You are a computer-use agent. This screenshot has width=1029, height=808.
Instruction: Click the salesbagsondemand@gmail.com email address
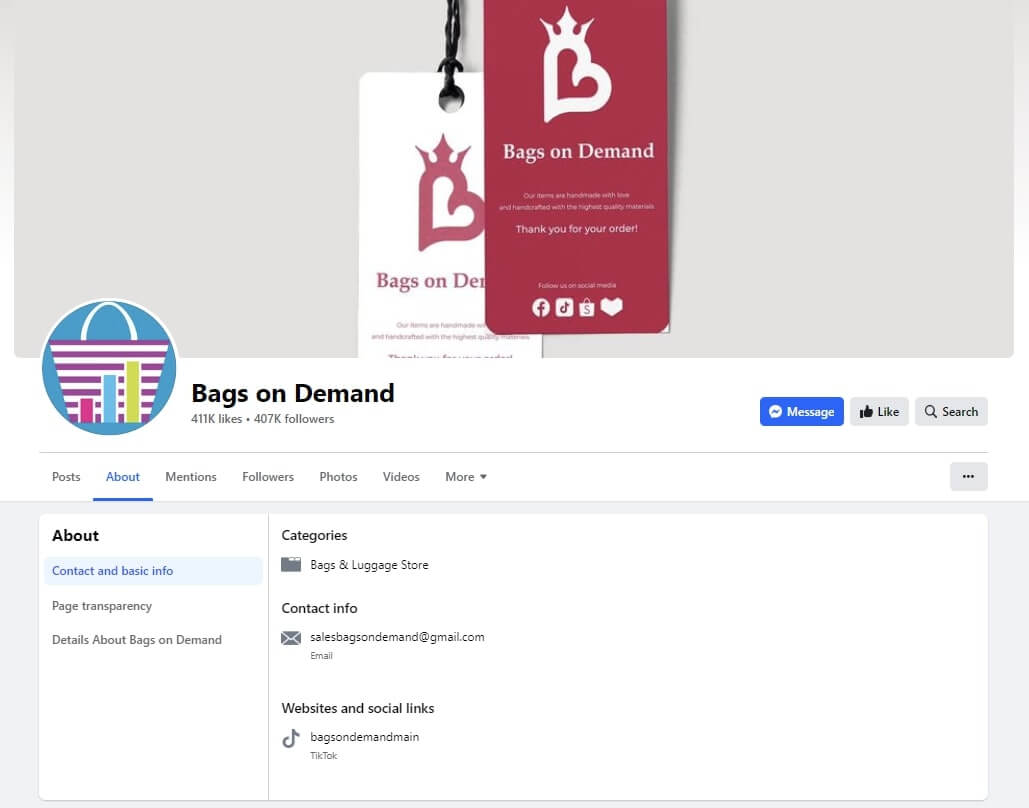[397, 637]
